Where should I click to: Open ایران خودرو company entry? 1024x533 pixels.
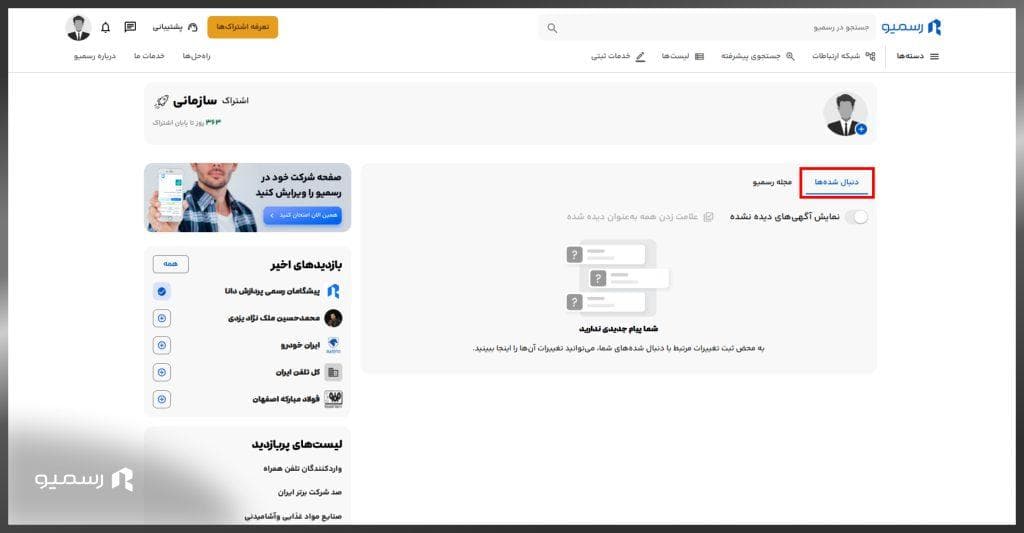(300, 346)
